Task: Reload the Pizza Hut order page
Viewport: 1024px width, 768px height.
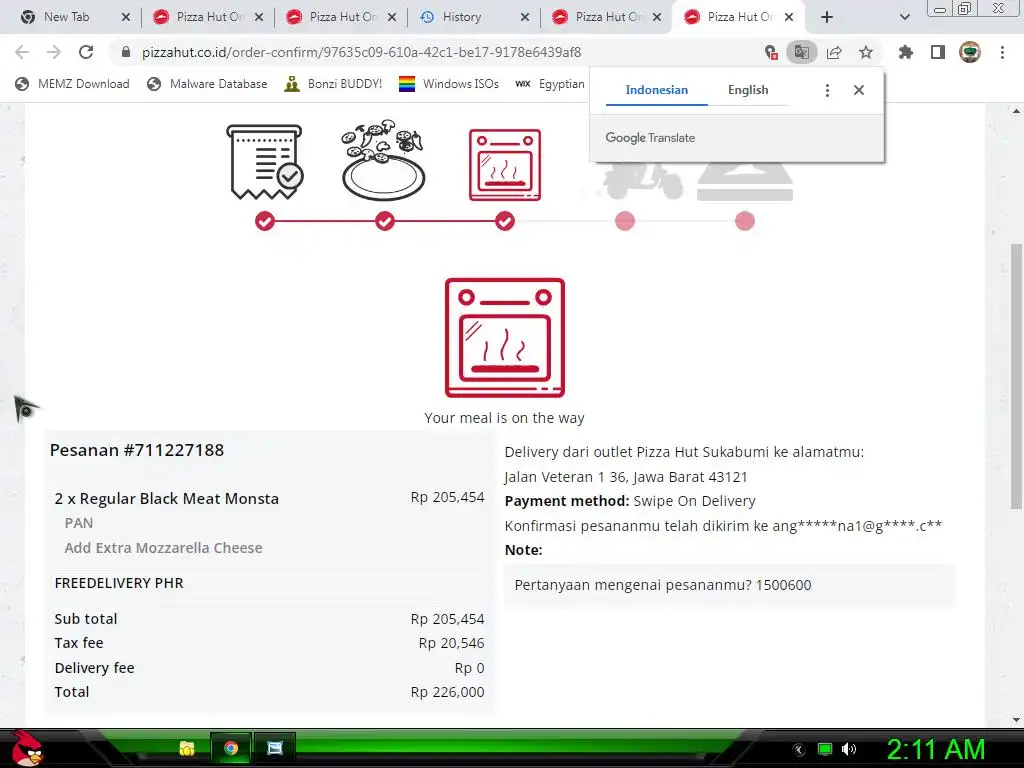Action: click(x=86, y=52)
